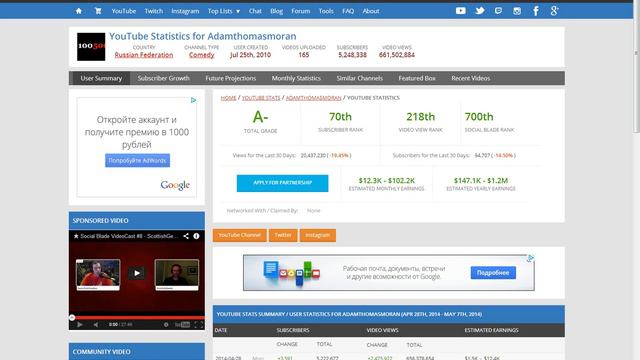The image size is (640, 360).
Task: Click right thumbnail in sponsored video
Action: tap(177, 275)
